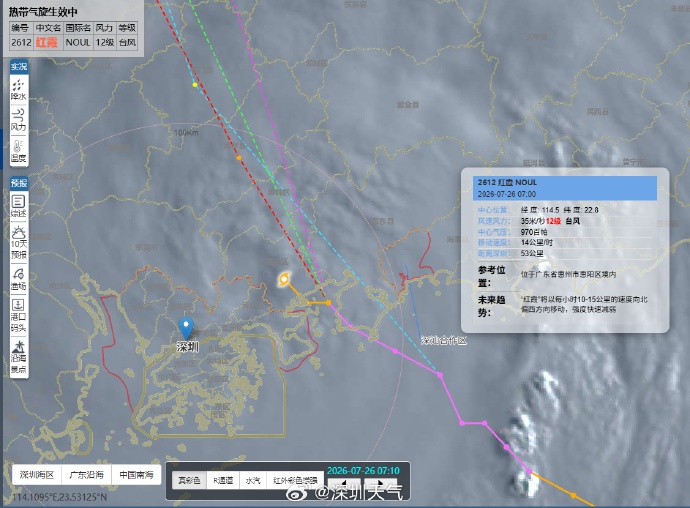Select the R通道 satellite channel
Screen dimensions: 690x508
(223, 480)
